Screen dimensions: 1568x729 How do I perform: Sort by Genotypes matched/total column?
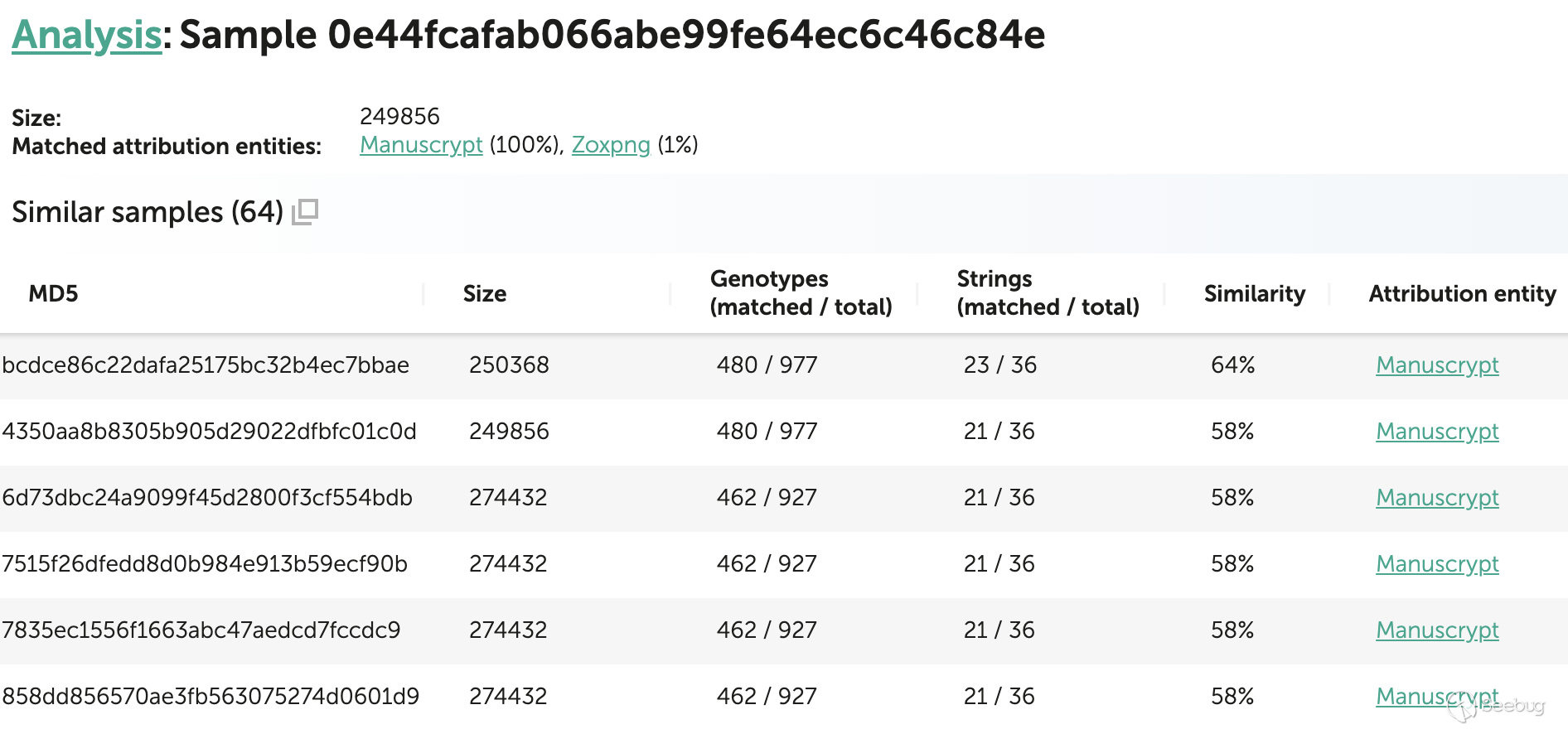801,293
